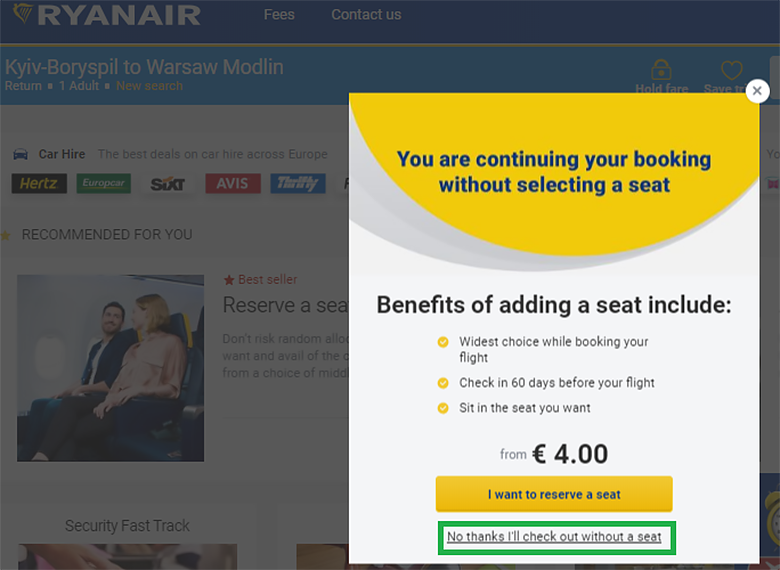Viewport: 780px width, 570px height.
Task: Click the Hold fare padlock icon
Action: click(x=660, y=69)
